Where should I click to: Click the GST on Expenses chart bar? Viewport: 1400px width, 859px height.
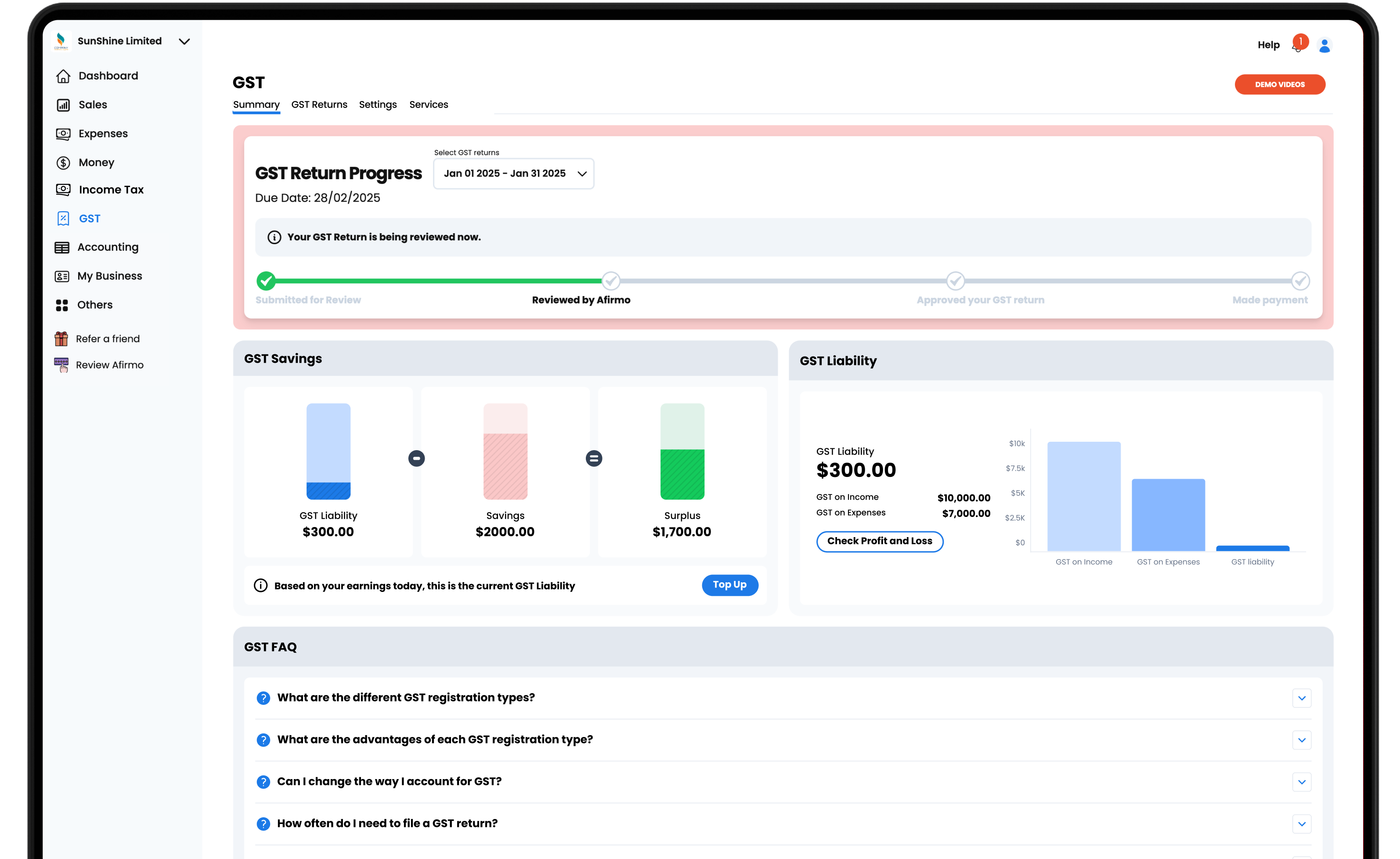tap(1168, 515)
